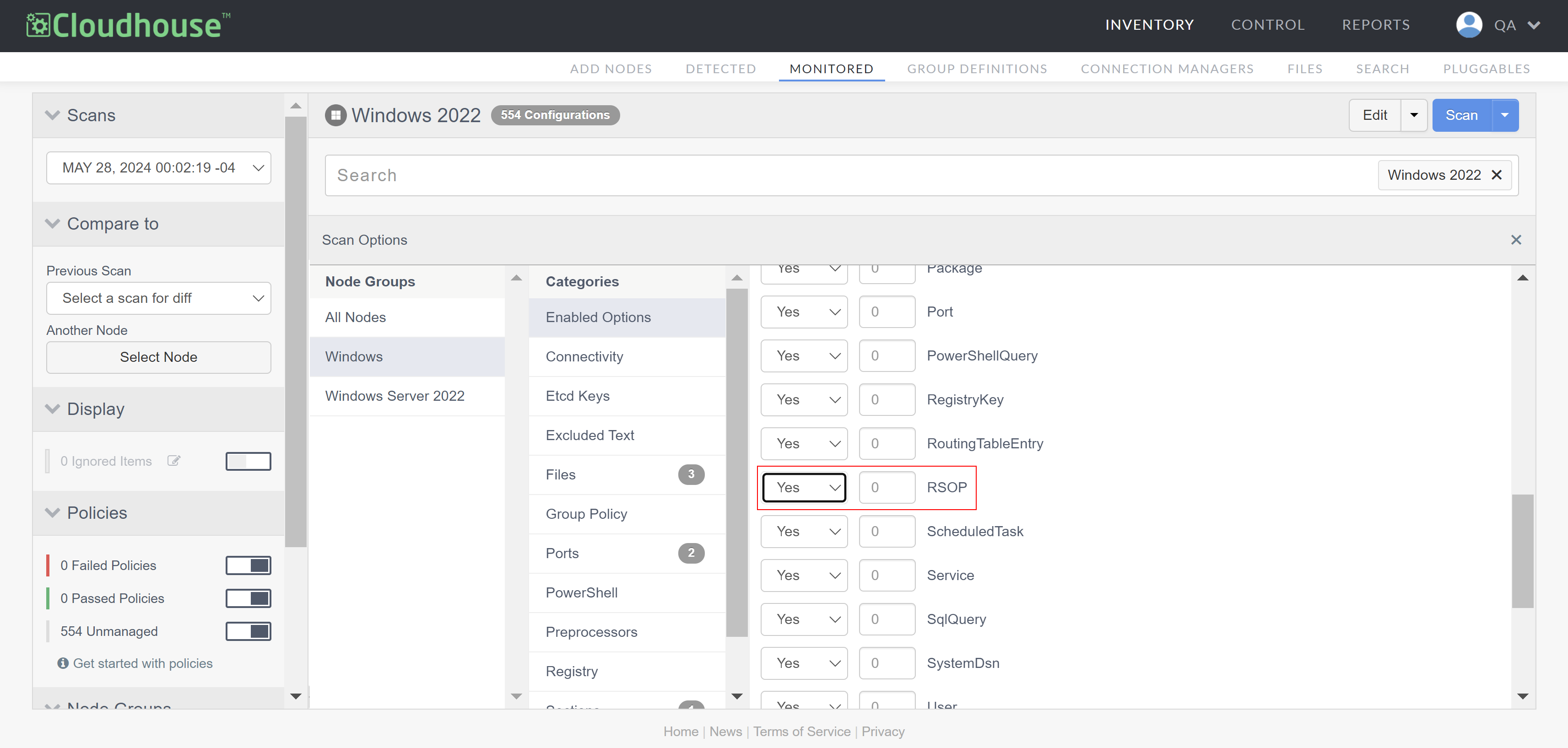The height and width of the screenshot is (748, 1568).
Task: Toggle the Unmanaged policies switch
Action: click(249, 631)
